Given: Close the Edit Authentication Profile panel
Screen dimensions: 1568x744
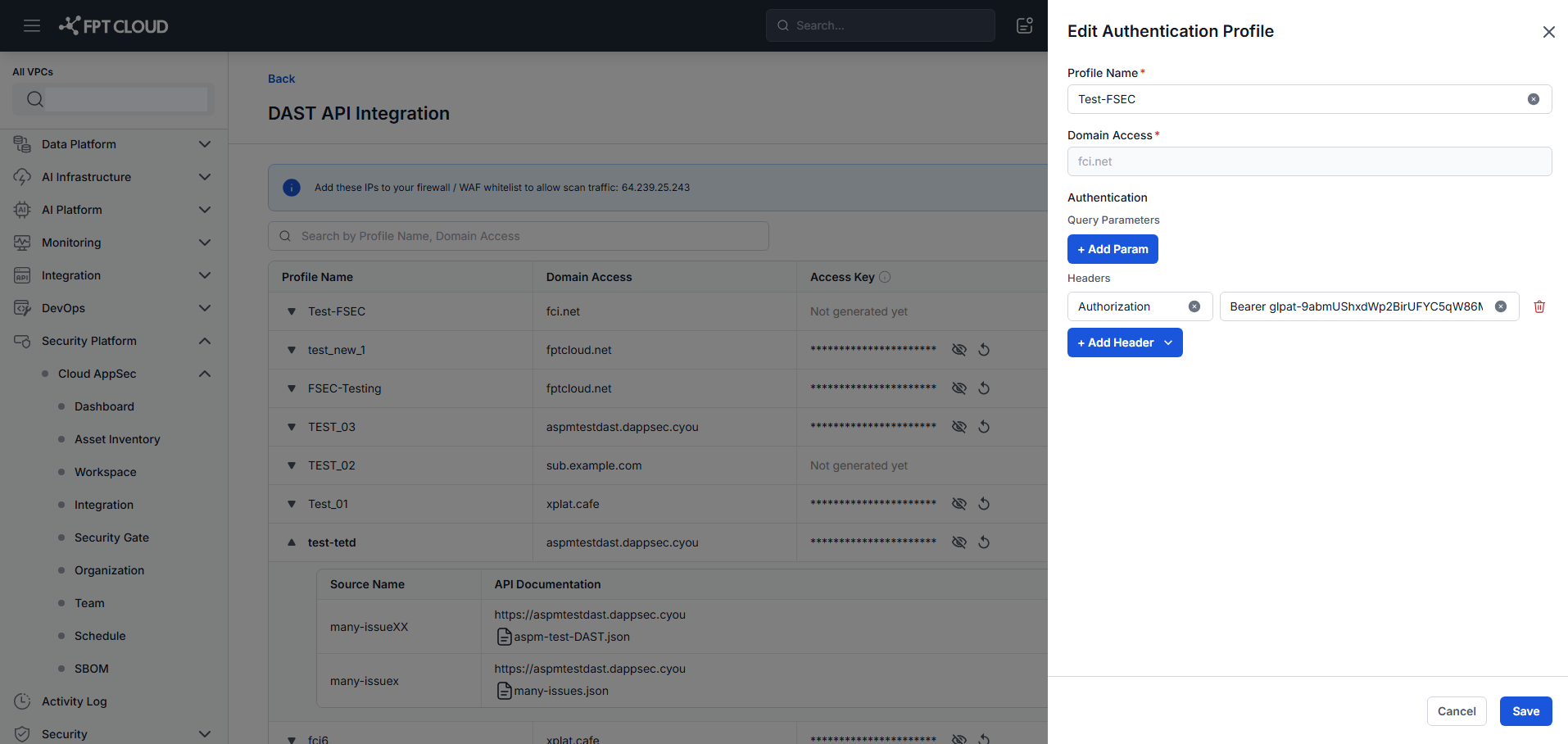Looking at the screenshot, I should pyautogui.click(x=1548, y=32).
